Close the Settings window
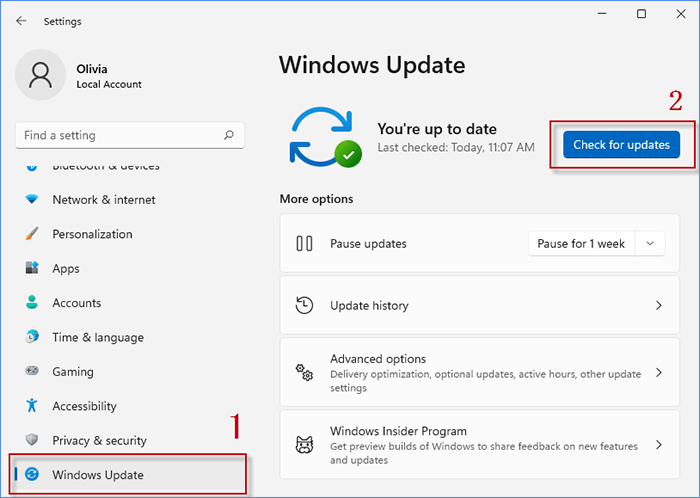The width and height of the screenshot is (700, 498). point(681,14)
